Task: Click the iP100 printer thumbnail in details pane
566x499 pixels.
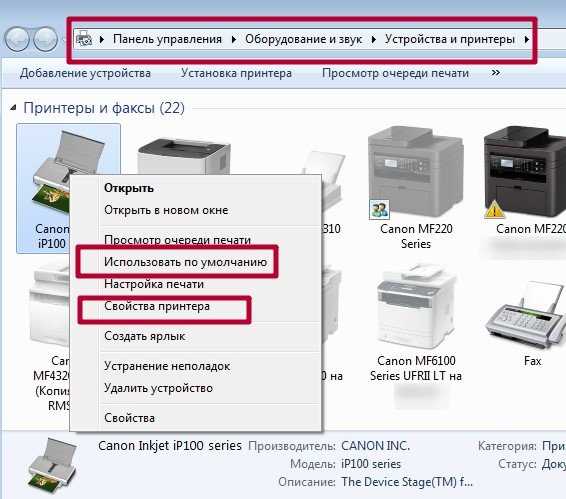Action: coord(52,466)
